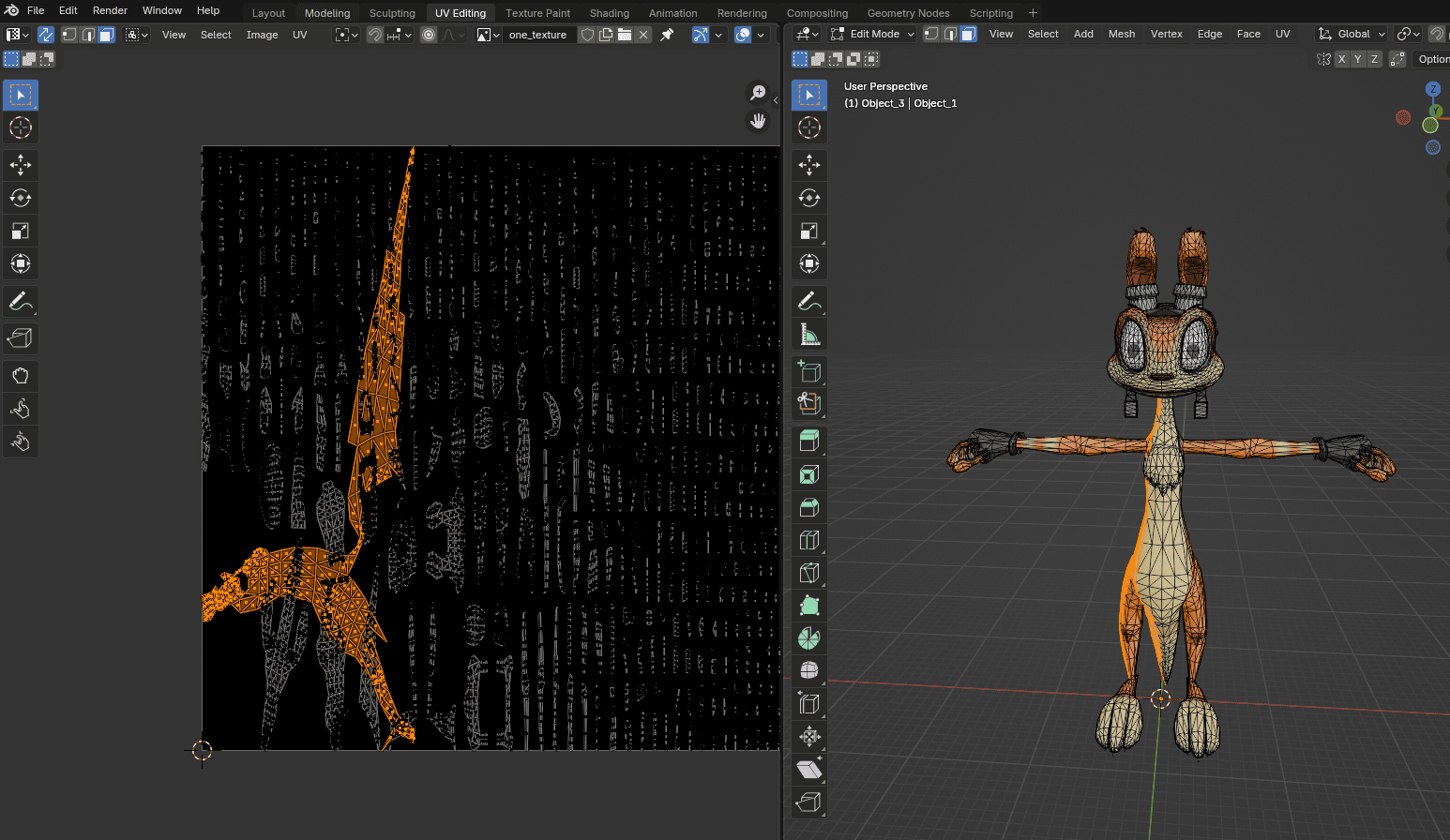
Task: Open the 3D viewport editor type dropdown
Action: [x=807, y=34]
